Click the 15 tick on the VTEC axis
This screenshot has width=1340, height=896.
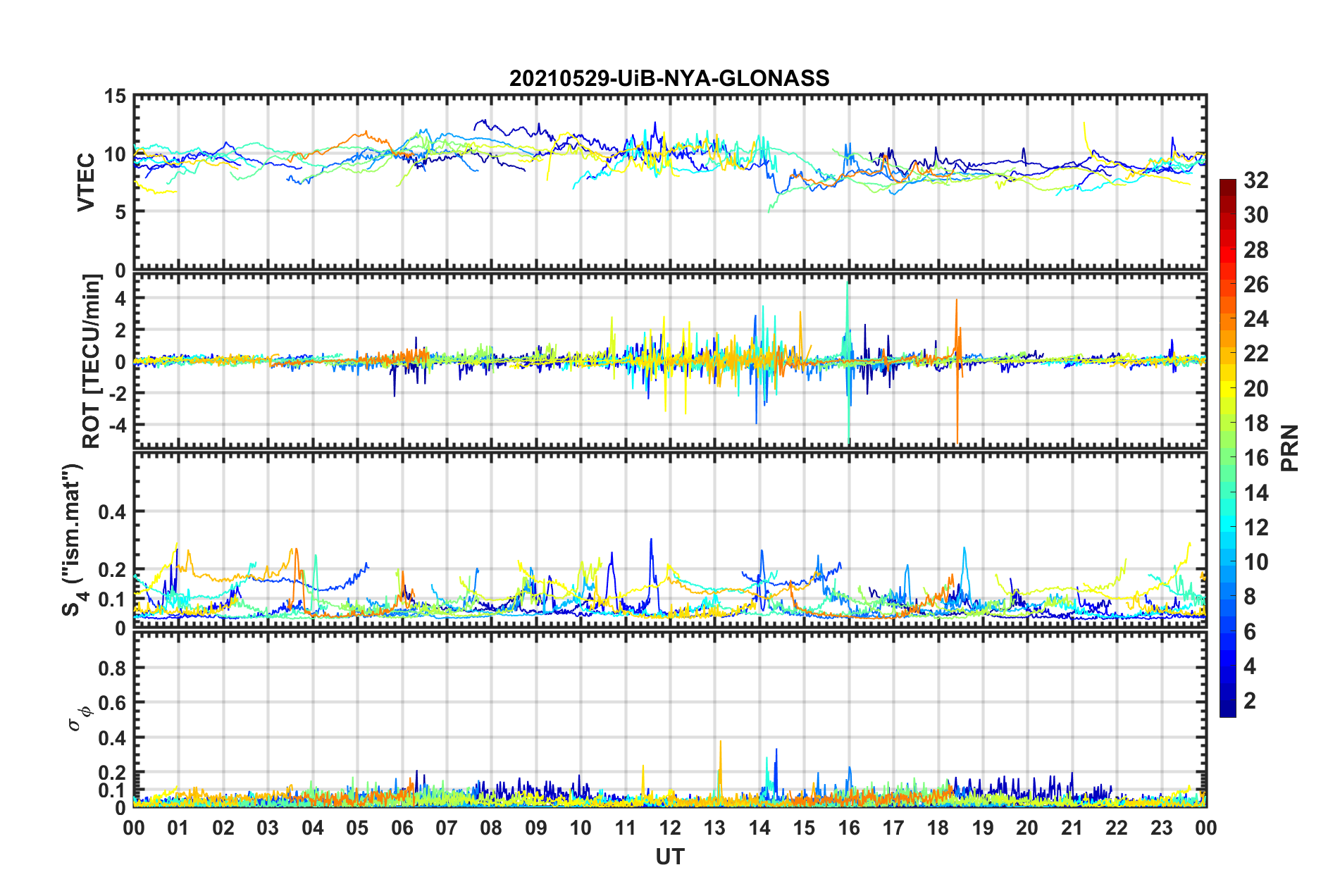tap(115, 97)
